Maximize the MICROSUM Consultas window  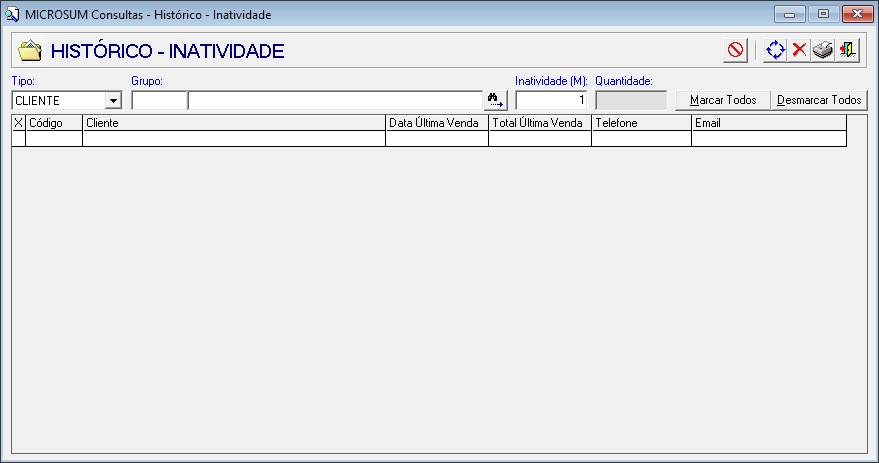pyautogui.click(x=823, y=14)
